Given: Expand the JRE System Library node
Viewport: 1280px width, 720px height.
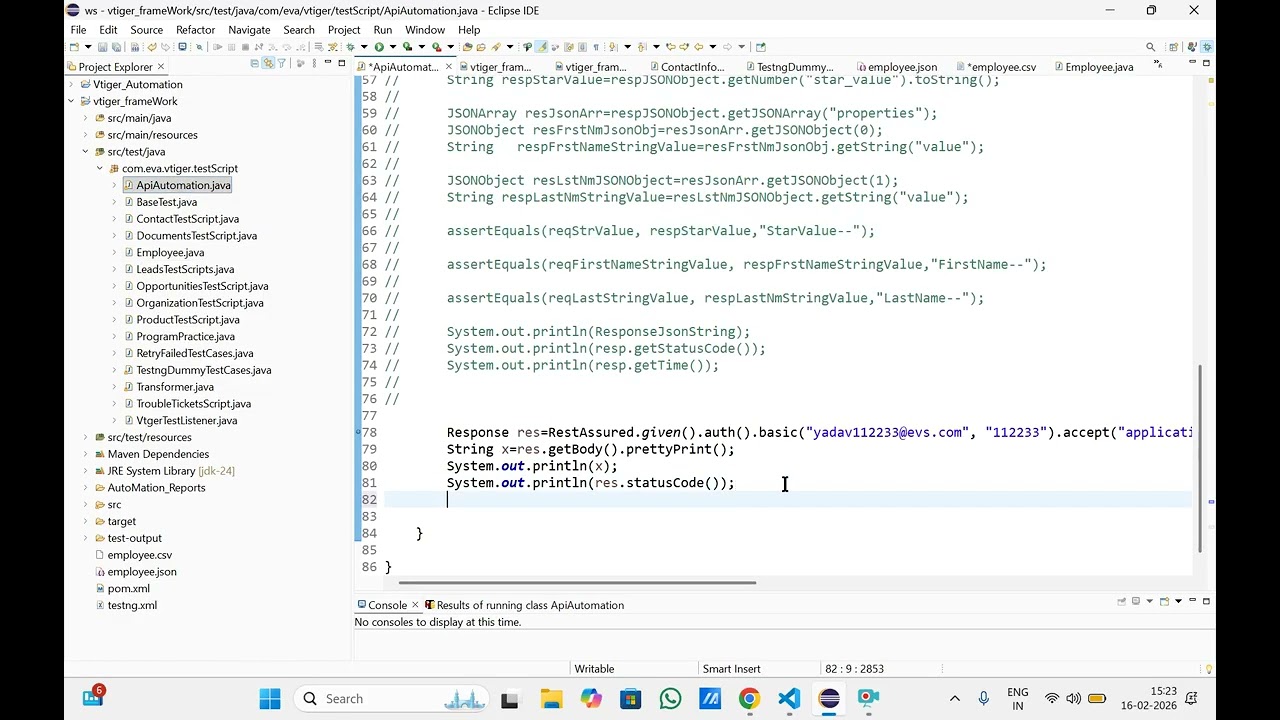Looking at the screenshot, I should [86, 471].
